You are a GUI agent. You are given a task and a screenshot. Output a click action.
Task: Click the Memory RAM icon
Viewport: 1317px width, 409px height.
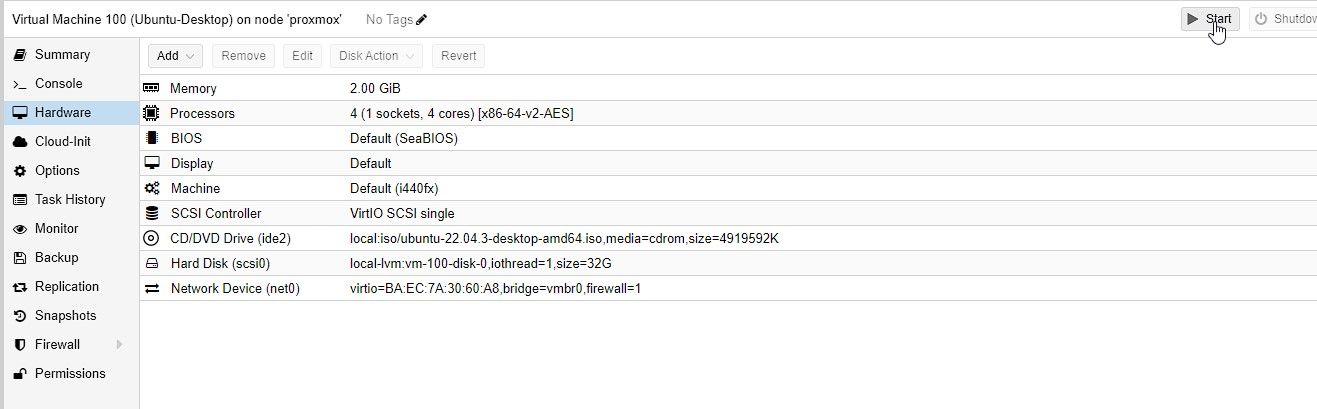(152, 88)
